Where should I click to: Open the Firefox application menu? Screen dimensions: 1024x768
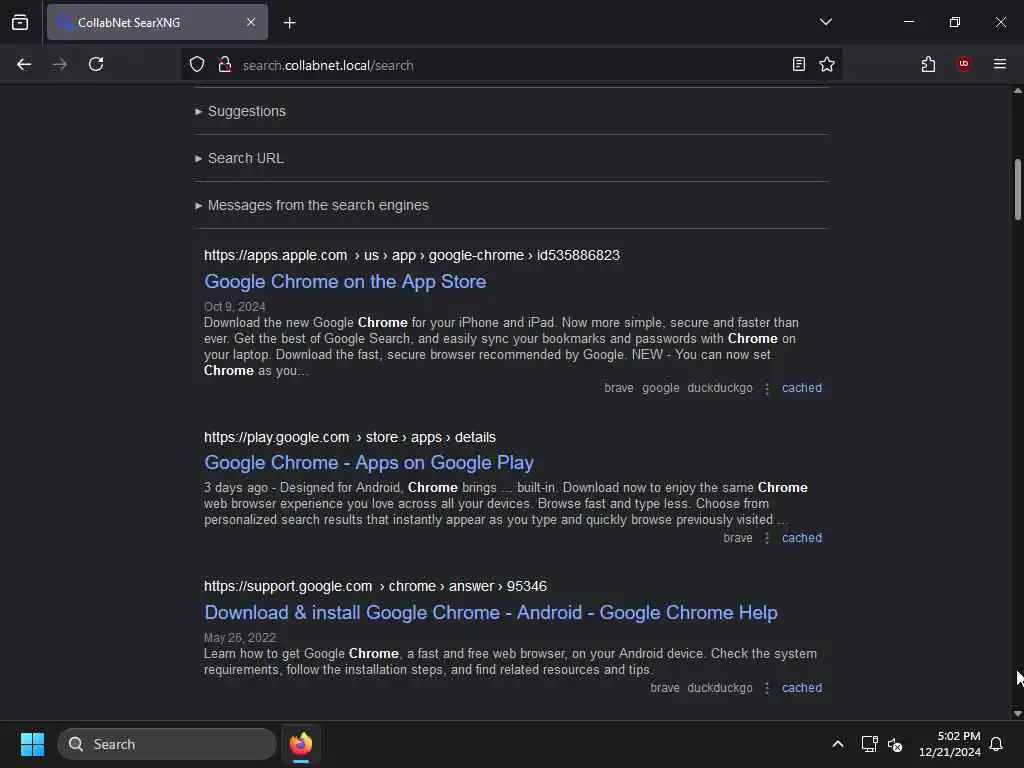point(1000,64)
